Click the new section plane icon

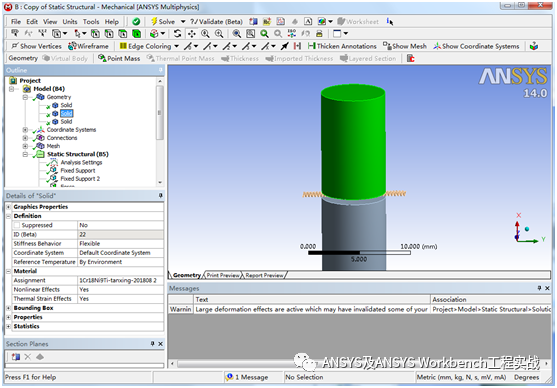(253, 22)
